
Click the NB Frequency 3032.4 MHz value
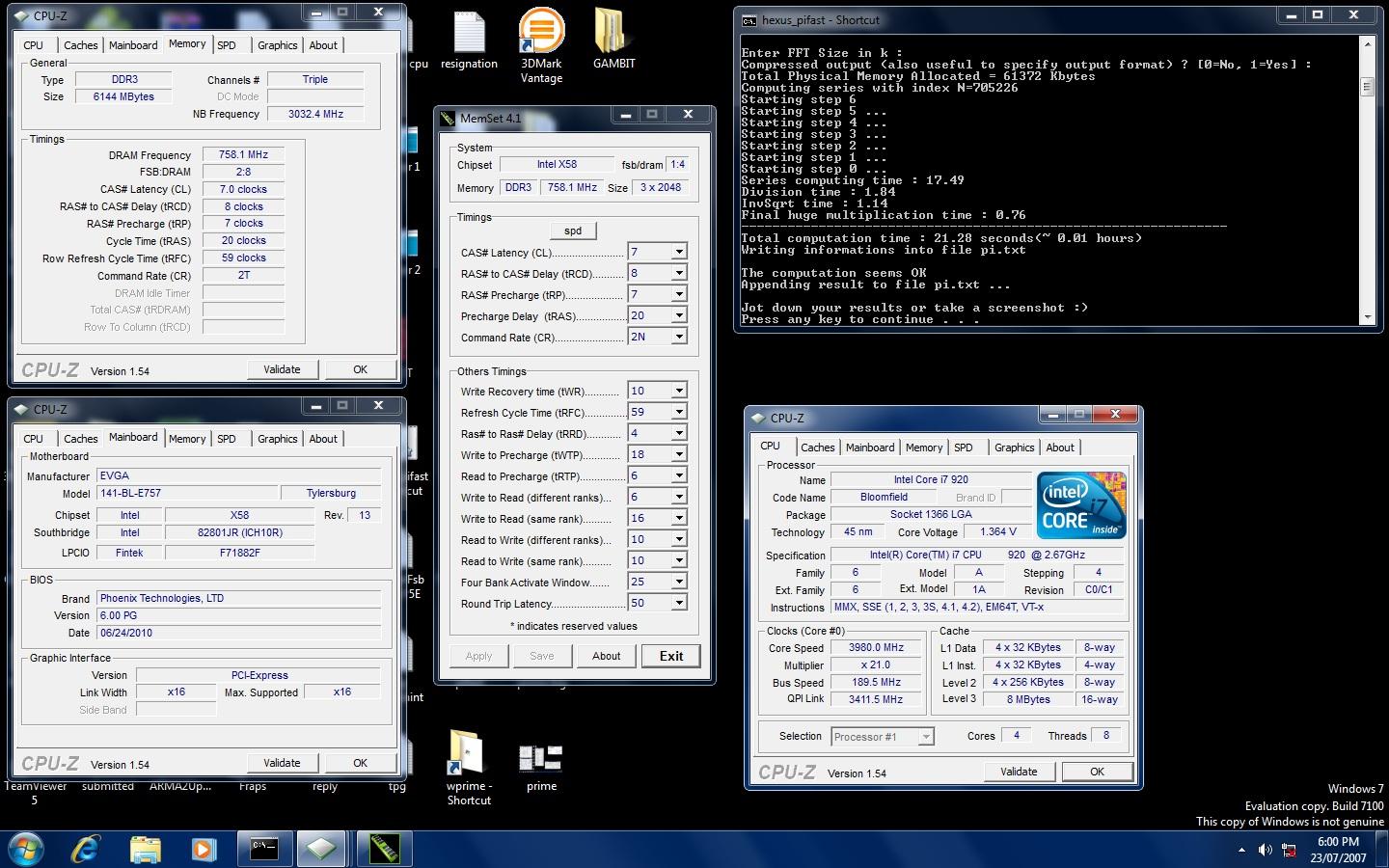pos(315,114)
